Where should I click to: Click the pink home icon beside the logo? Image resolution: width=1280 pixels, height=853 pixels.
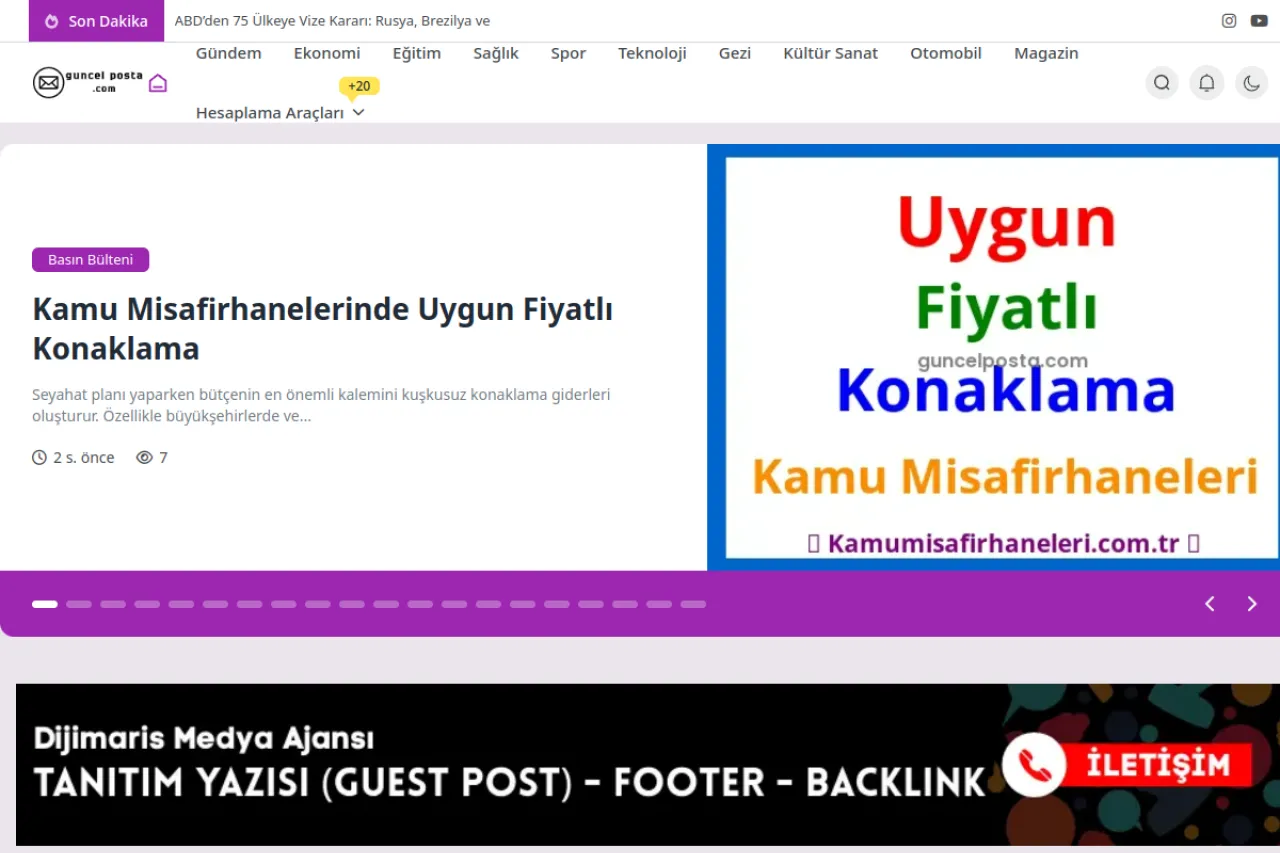157,82
